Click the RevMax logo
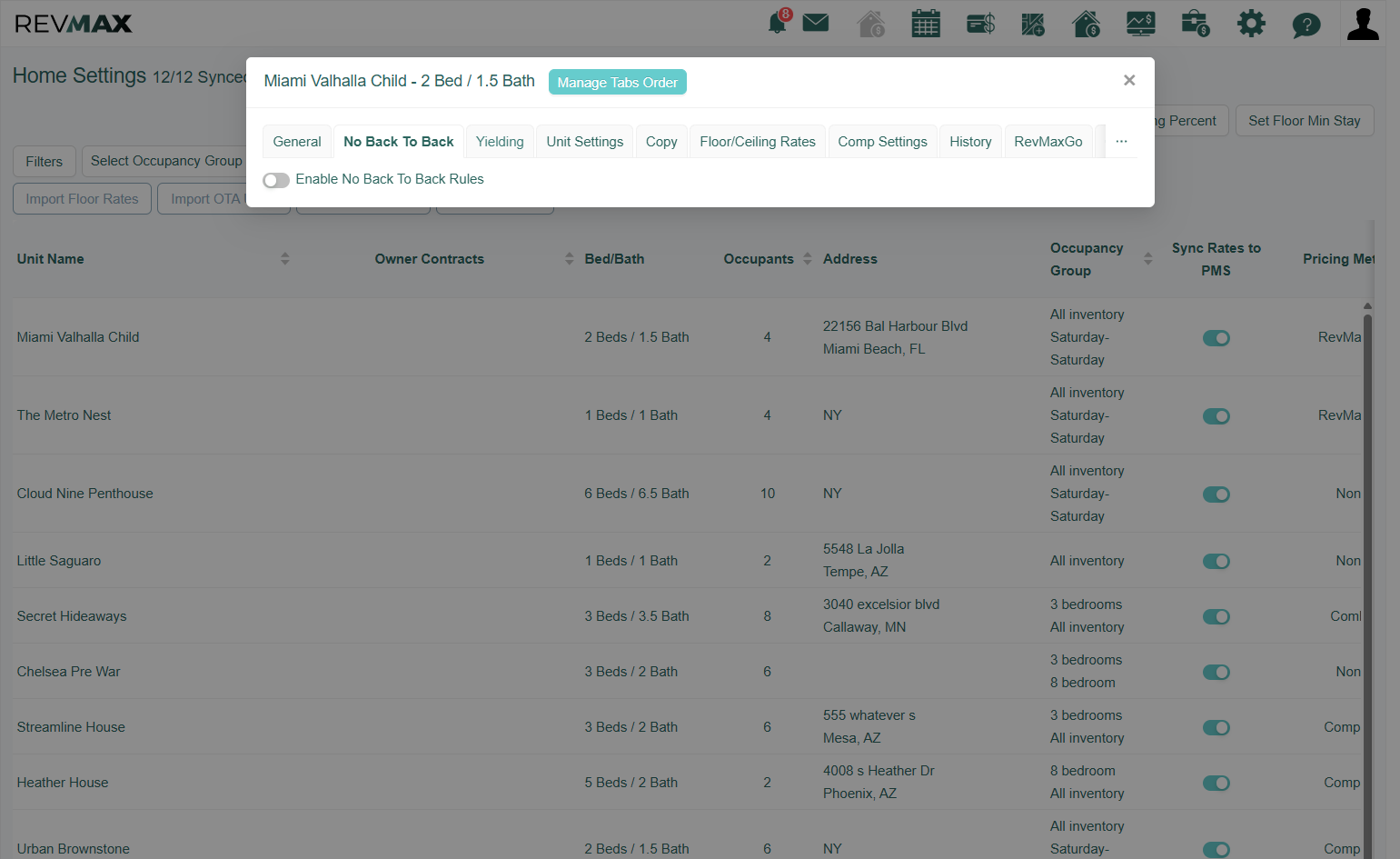Viewport: 1400px width, 859px height. [x=74, y=24]
